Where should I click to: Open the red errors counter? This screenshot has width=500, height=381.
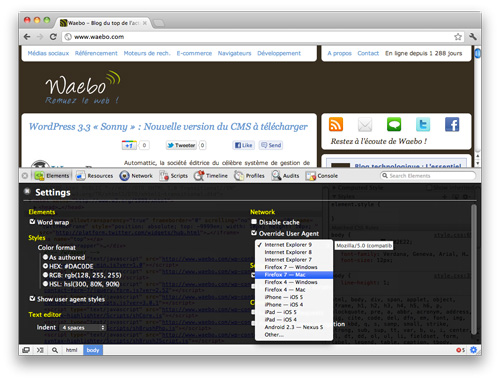461,350
